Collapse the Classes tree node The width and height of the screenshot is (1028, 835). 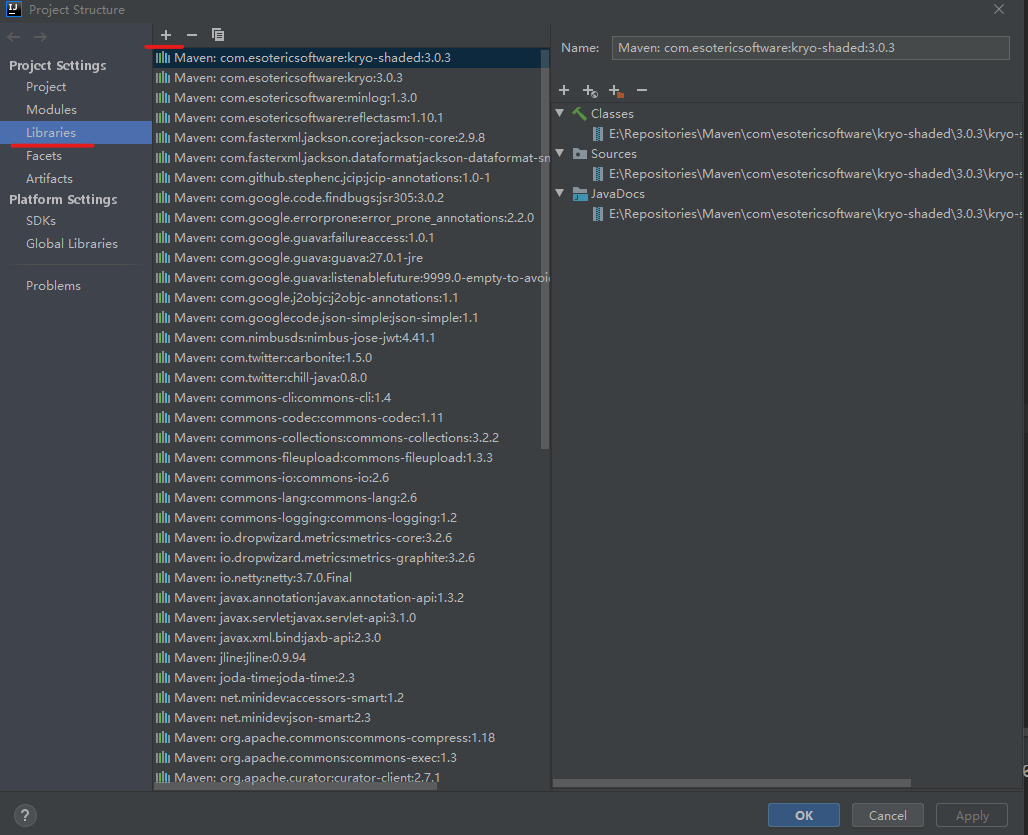click(559, 113)
